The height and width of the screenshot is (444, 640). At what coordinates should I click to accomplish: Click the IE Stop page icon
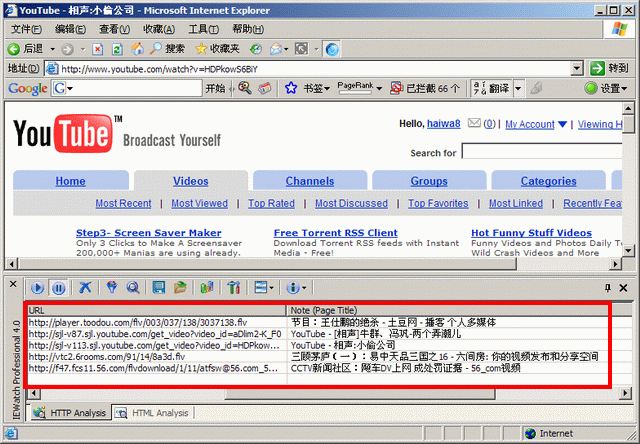click(98, 49)
